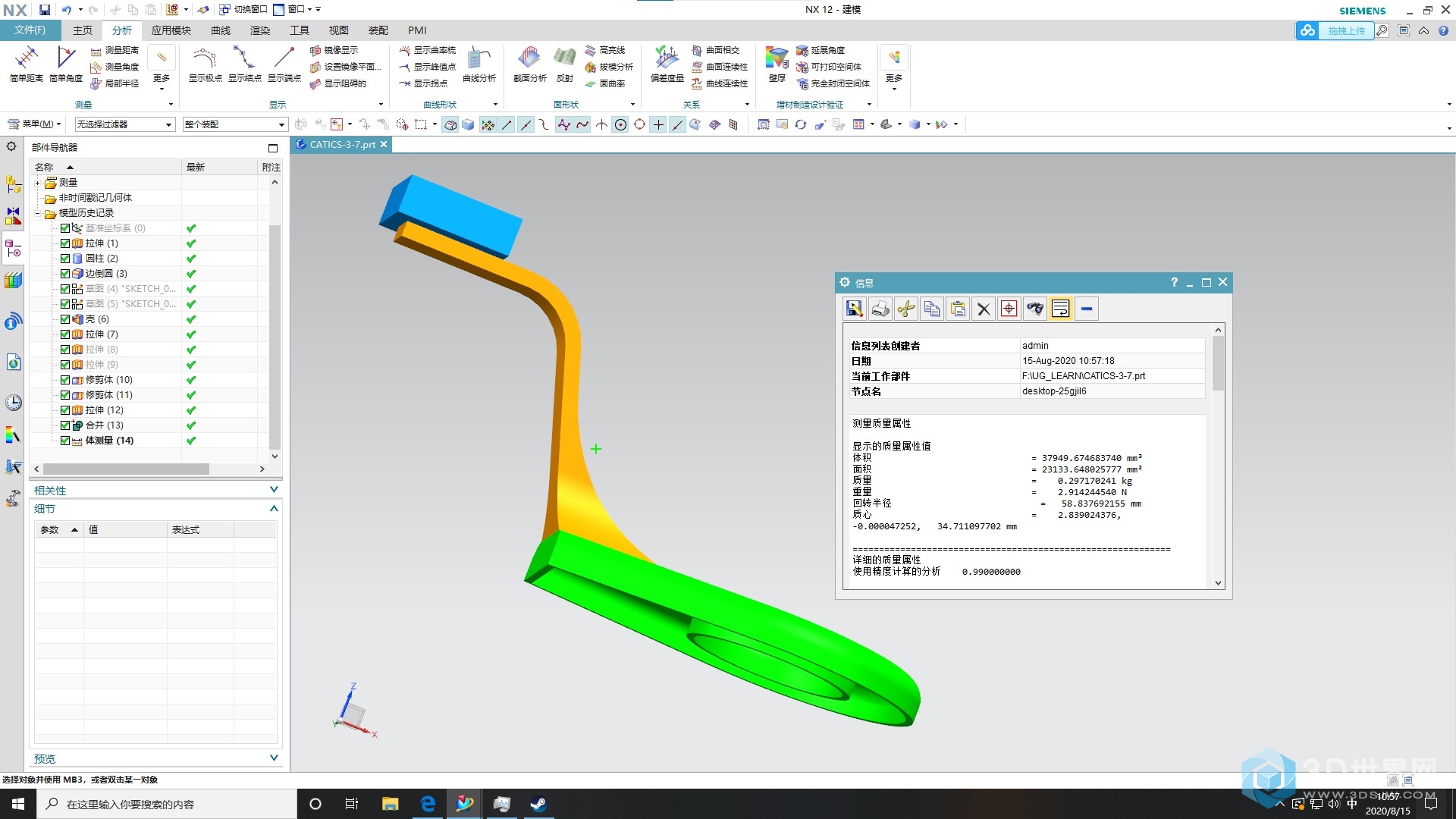Screen dimensions: 1456x819
Task: Open the Windows Start menu
Action: click(18, 804)
